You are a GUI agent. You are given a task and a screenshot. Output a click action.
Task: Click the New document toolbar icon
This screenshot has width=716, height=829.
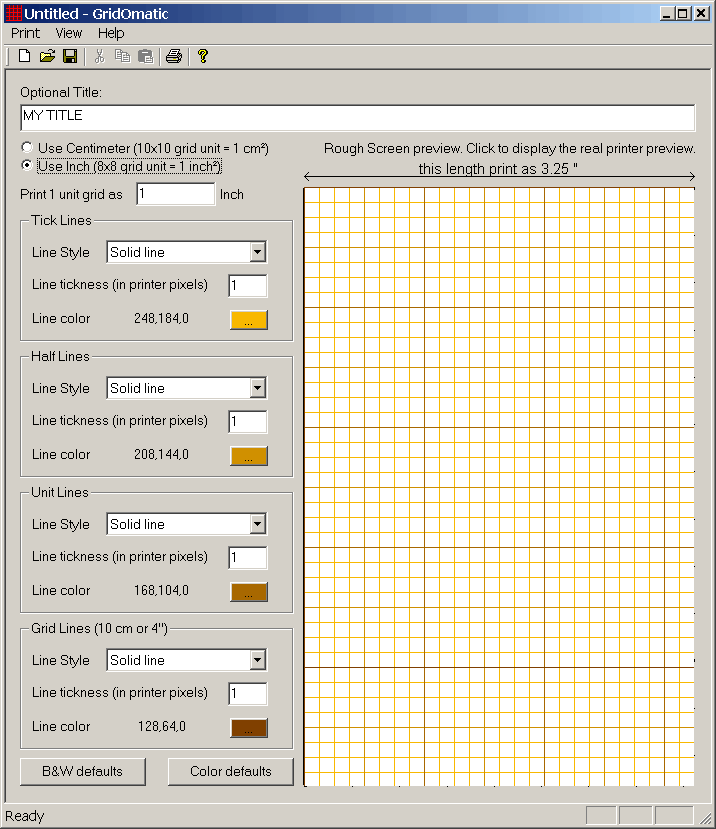[25, 57]
